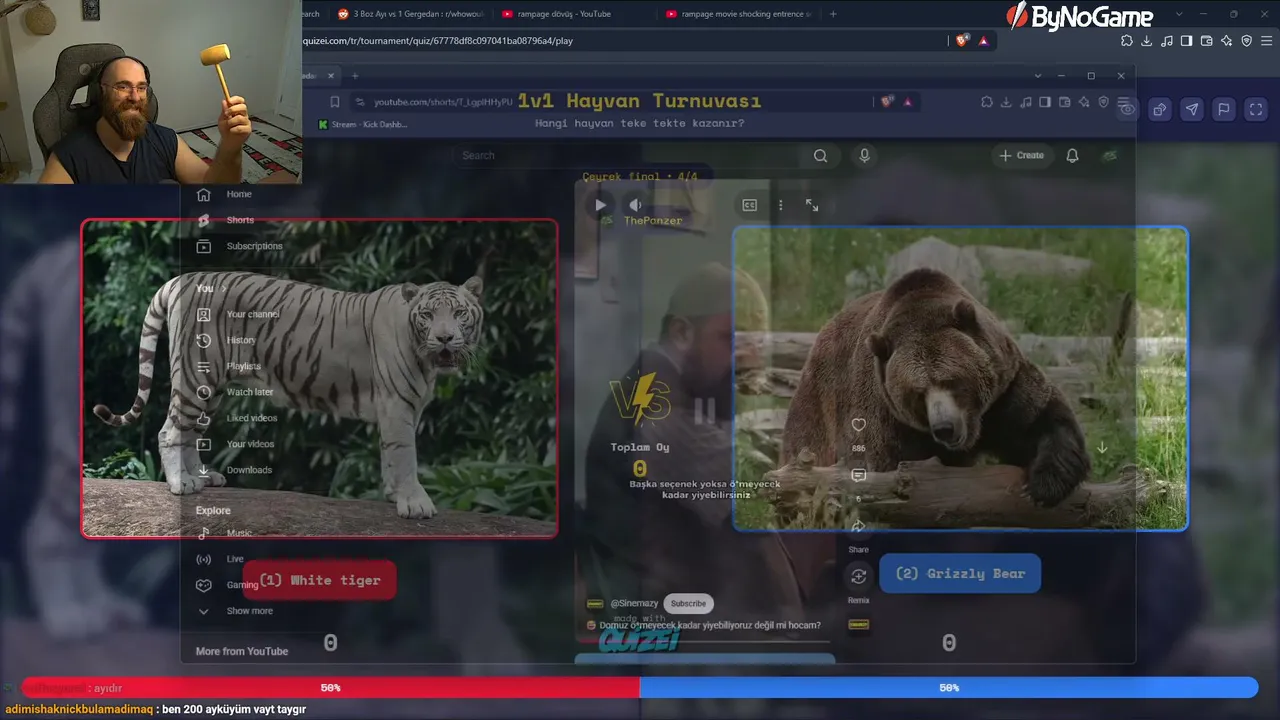Go to Subscriptions in YouTube sidebar

240,246
